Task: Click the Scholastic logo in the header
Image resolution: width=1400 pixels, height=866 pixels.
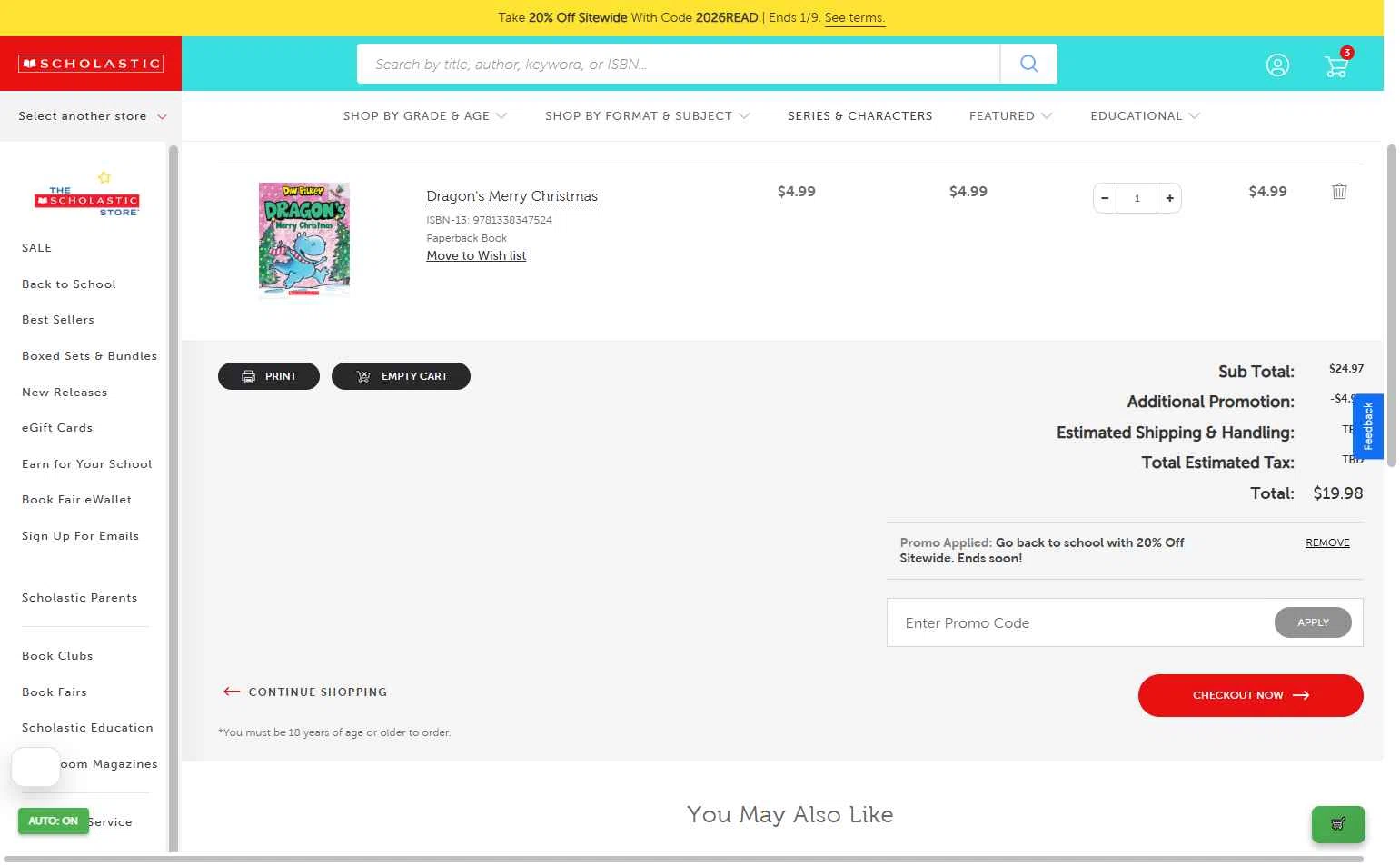Action: point(91,64)
